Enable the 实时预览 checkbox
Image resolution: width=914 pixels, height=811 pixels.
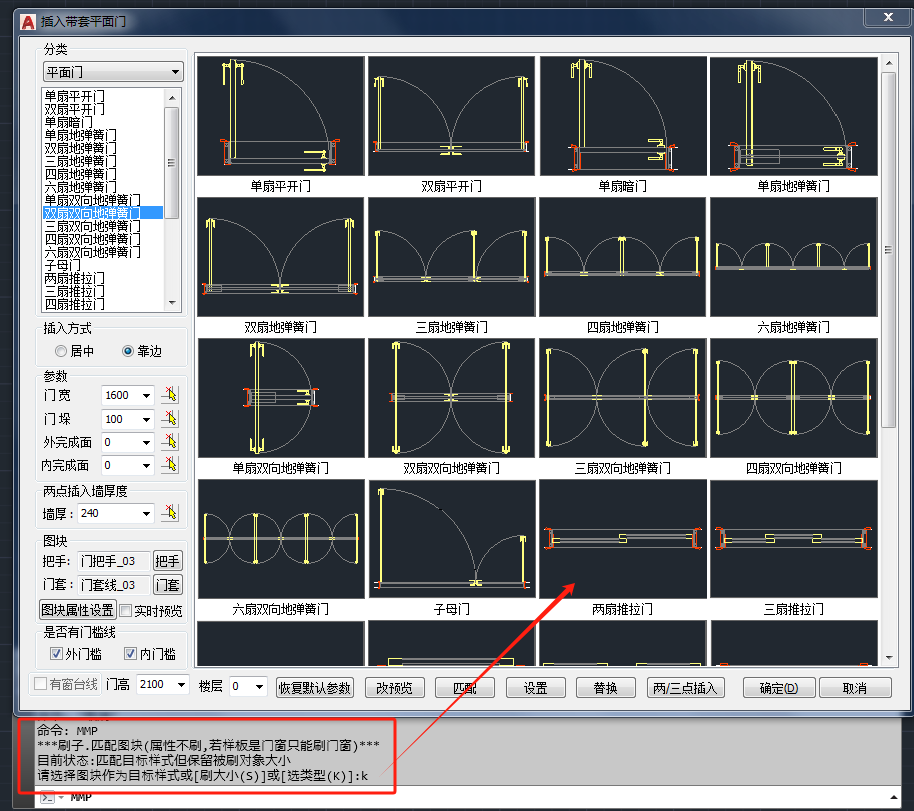coord(125,610)
